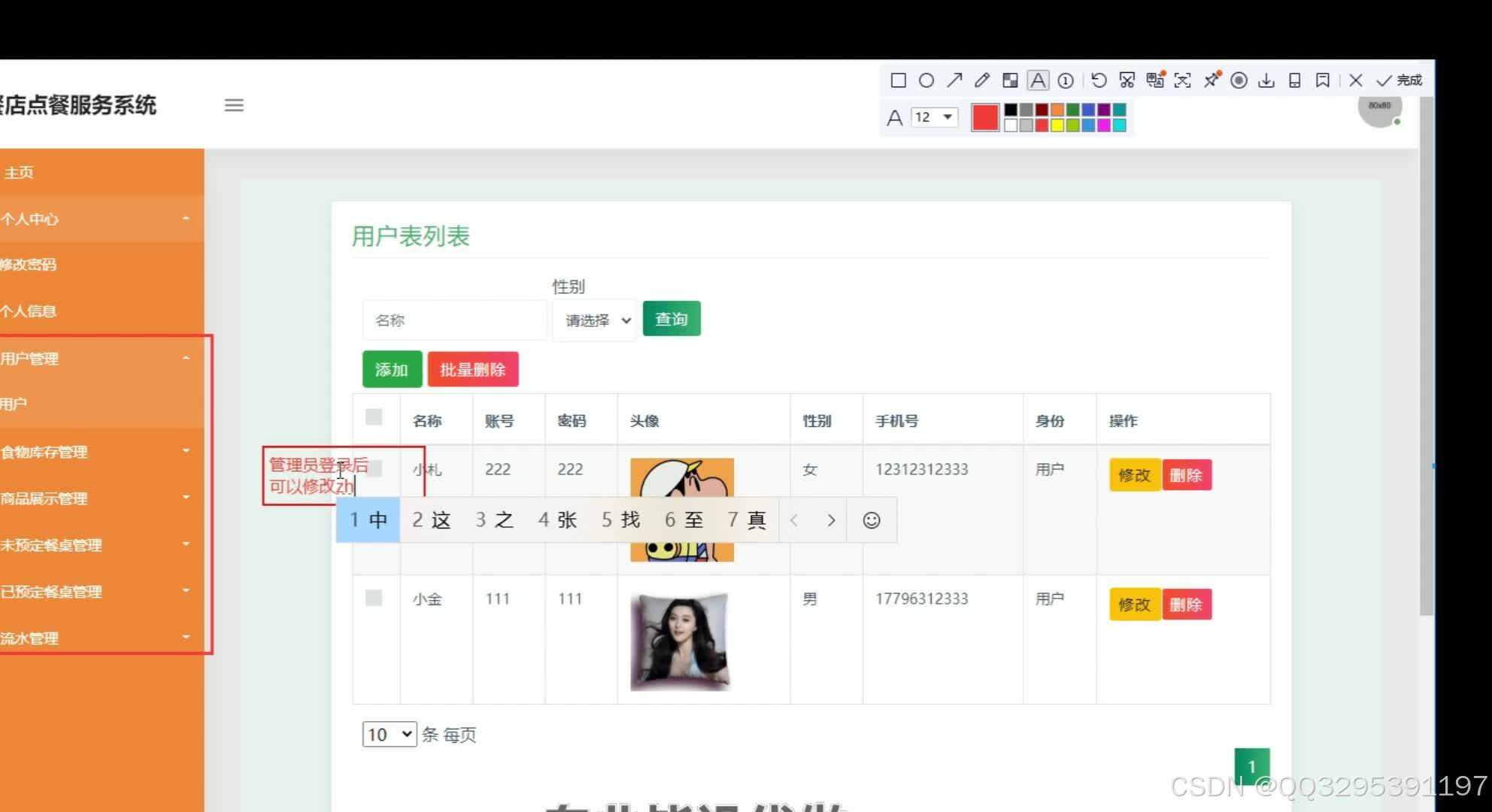Open the 10 rows per page dropdown

(x=390, y=735)
